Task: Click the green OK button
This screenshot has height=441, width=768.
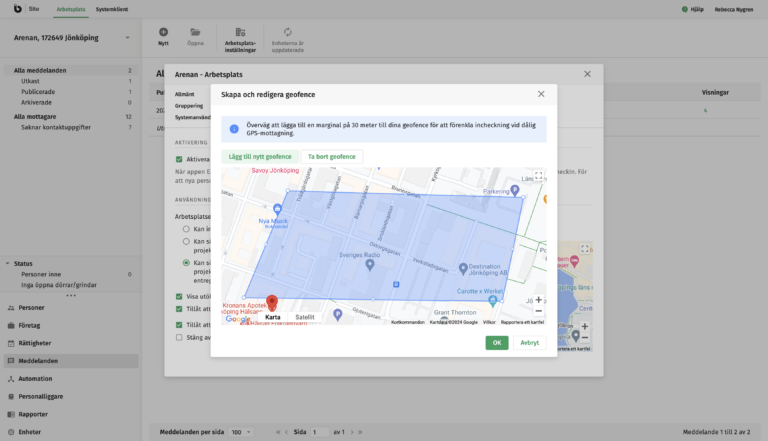Action: tap(496, 342)
